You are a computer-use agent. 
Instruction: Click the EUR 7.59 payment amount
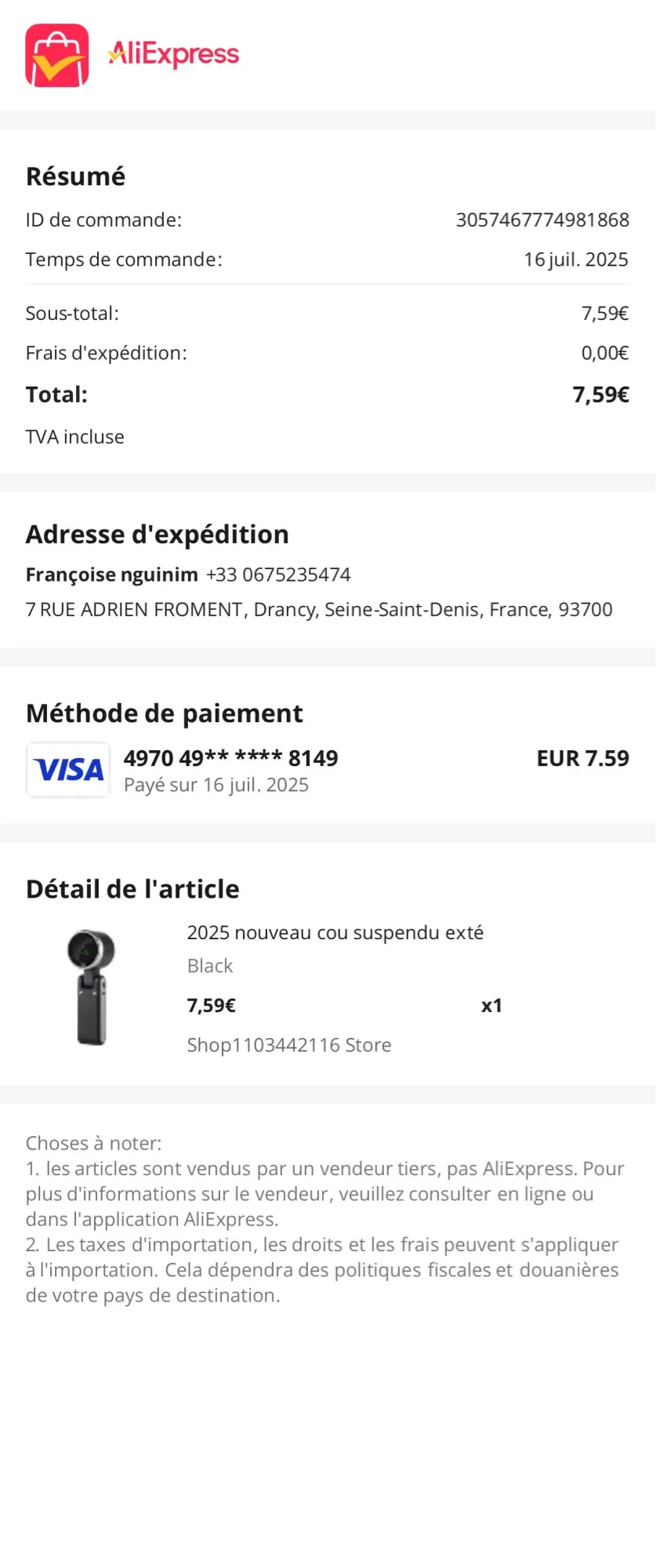click(583, 758)
